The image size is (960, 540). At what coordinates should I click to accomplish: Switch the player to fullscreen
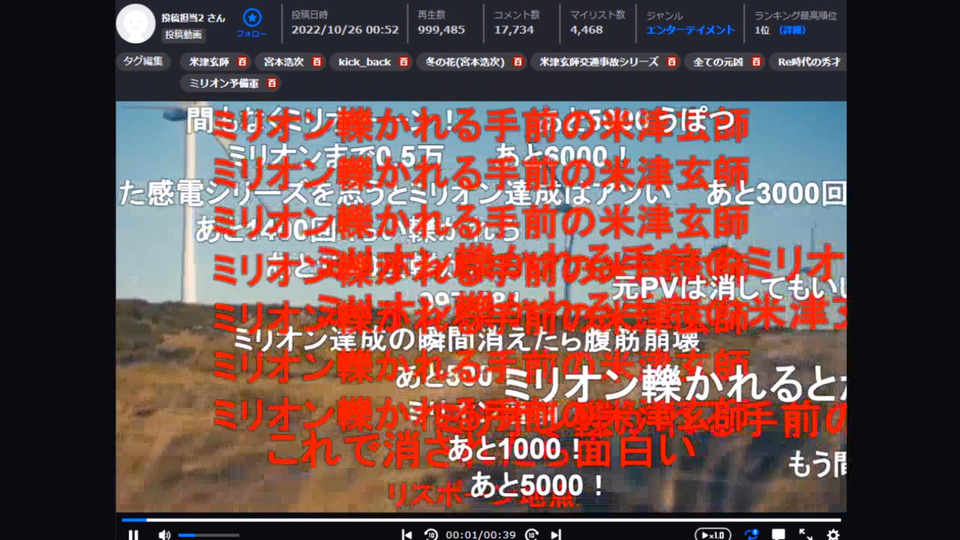click(x=806, y=534)
